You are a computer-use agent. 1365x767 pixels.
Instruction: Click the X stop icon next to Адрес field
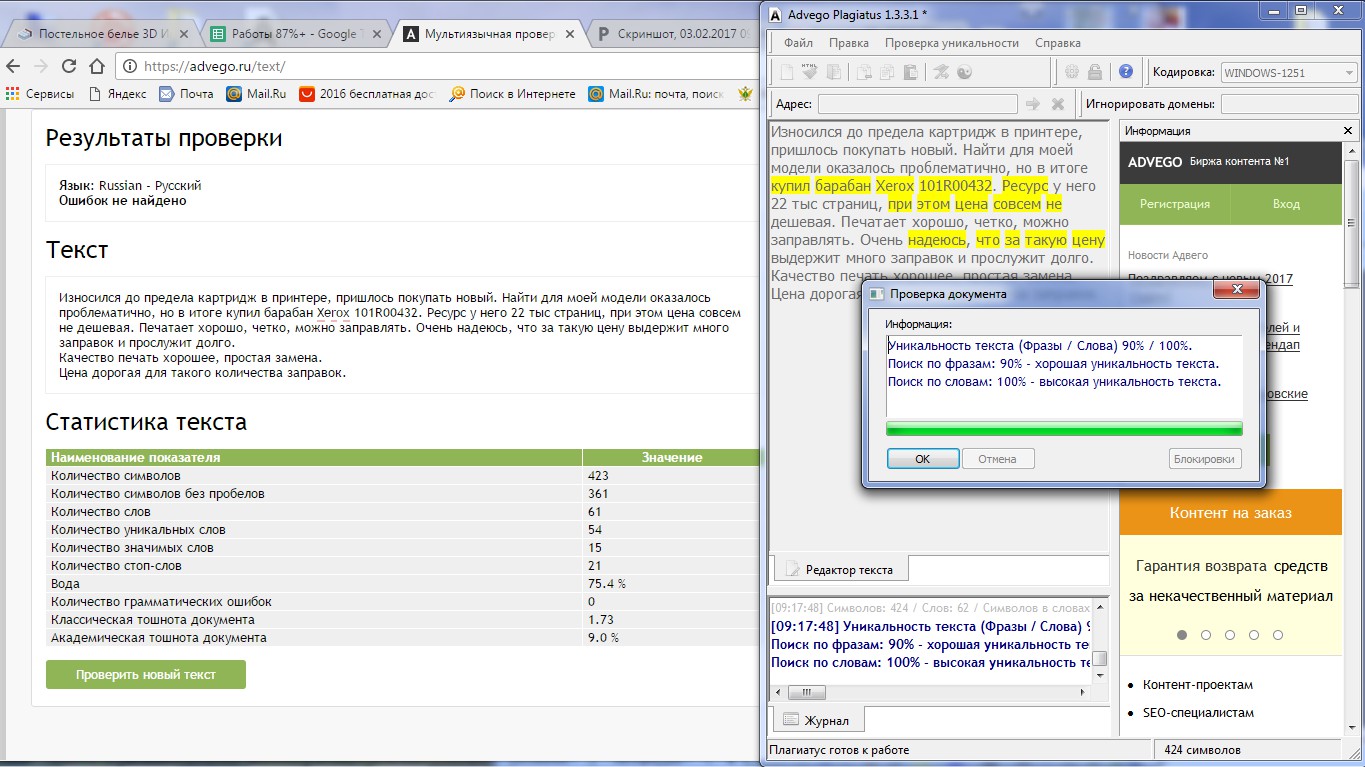click(x=1057, y=104)
